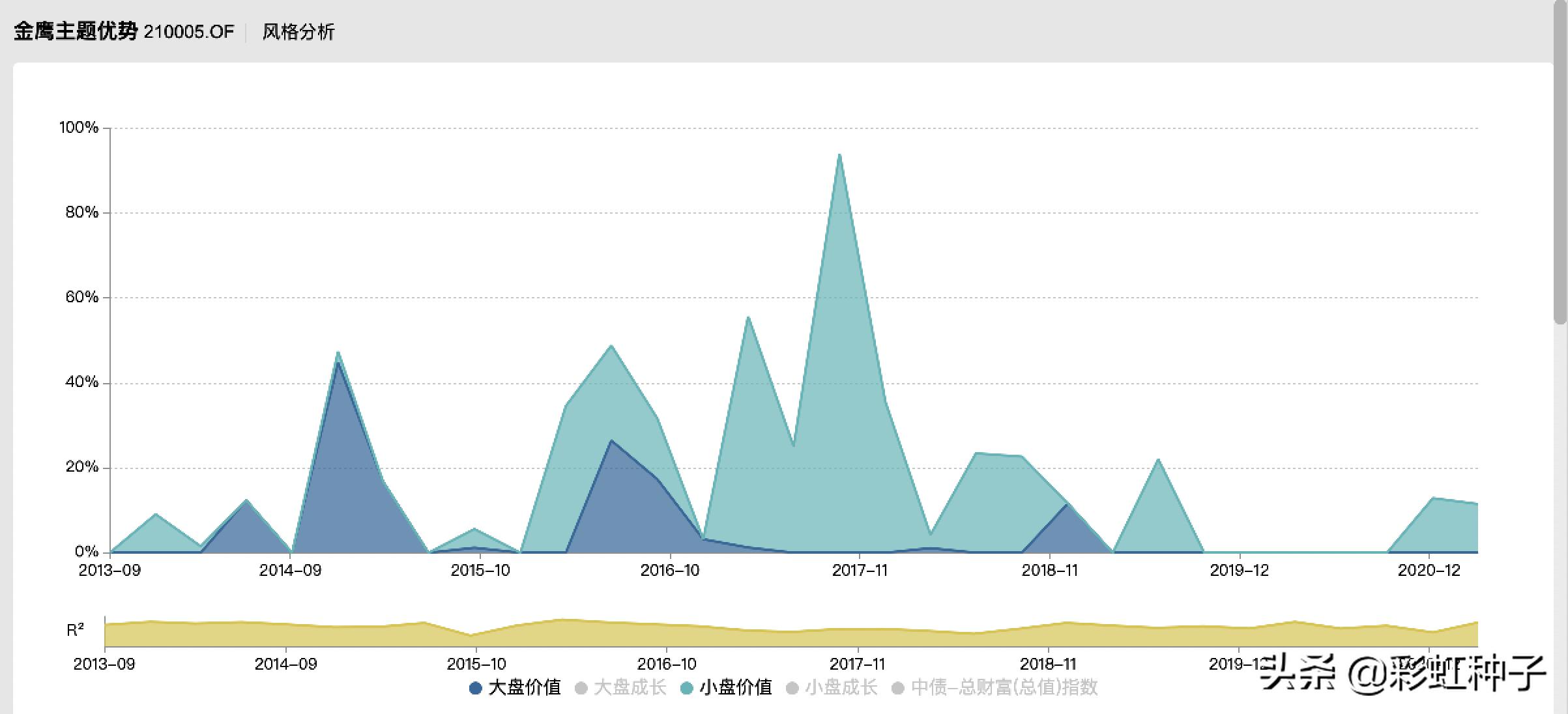Click the gray 大盘成长 legend dot
Viewport: 1568px width, 714px height.
pyautogui.click(x=581, y=688)
